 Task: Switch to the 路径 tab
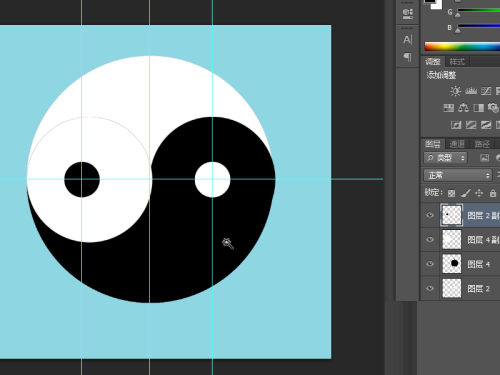pos(482,144)
